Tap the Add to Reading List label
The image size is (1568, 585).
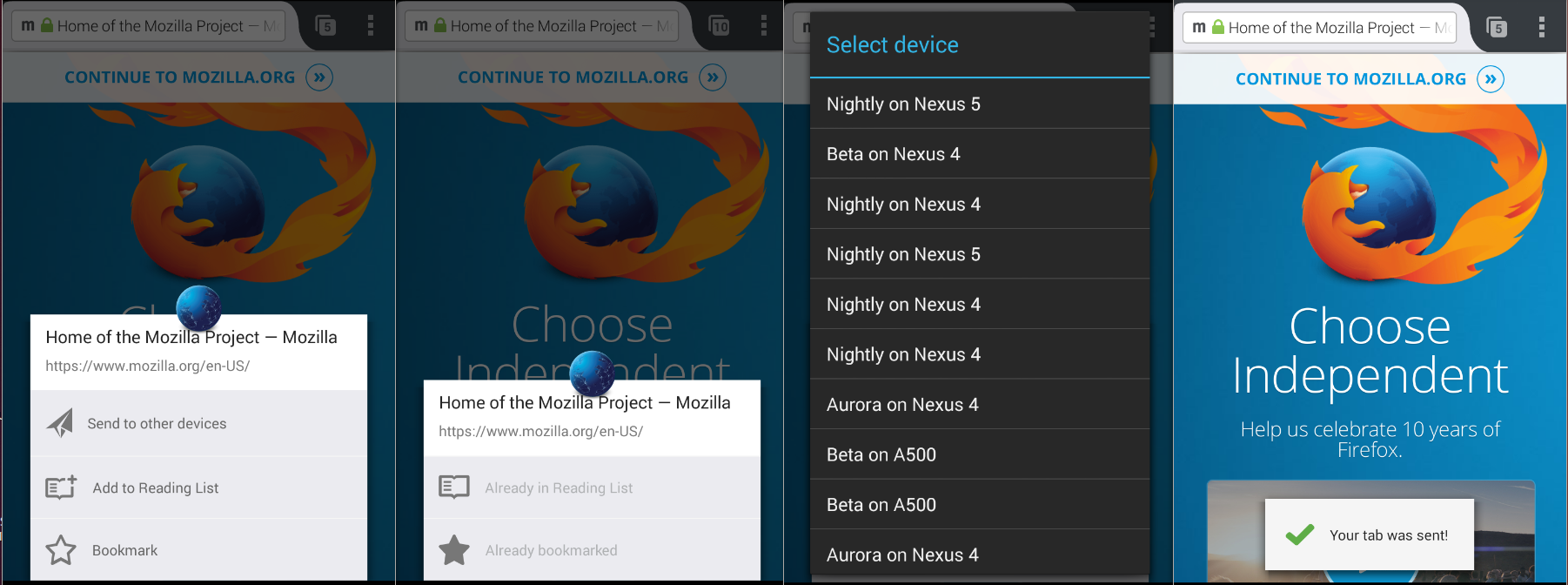click(x=156, y=488)
